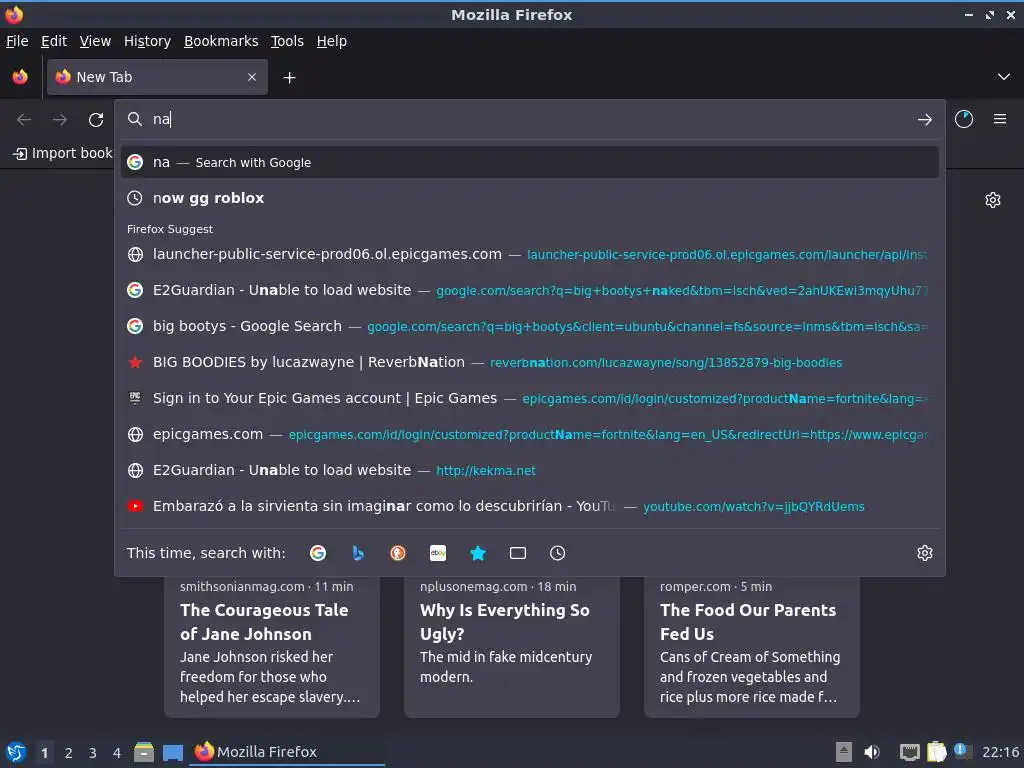Screen dimensions: 1024x768
Task: Click the update notification tray icon
Action: pyautogui.click(x=963, y=751)
